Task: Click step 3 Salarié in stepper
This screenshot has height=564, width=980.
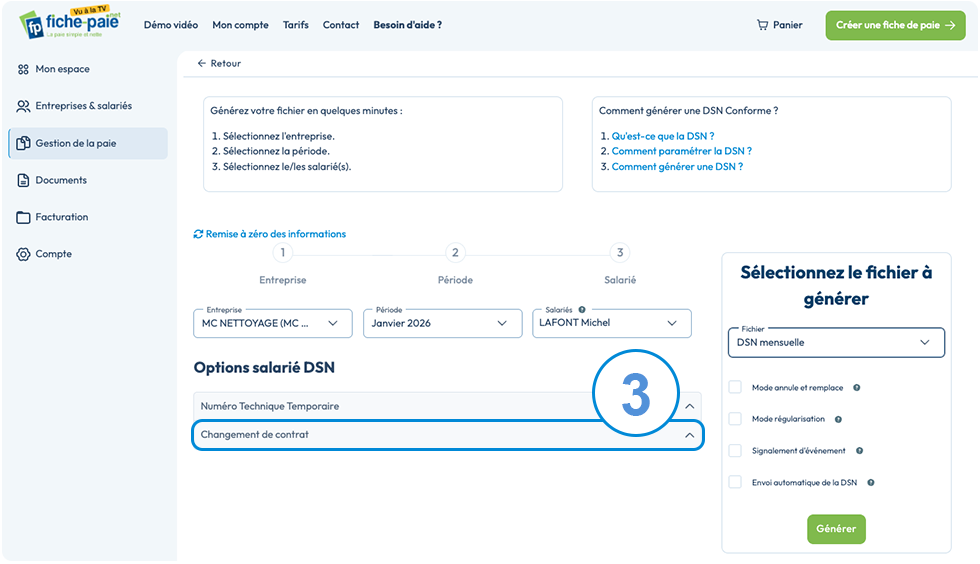Action: pyautogui.click(x=620, y=253)
